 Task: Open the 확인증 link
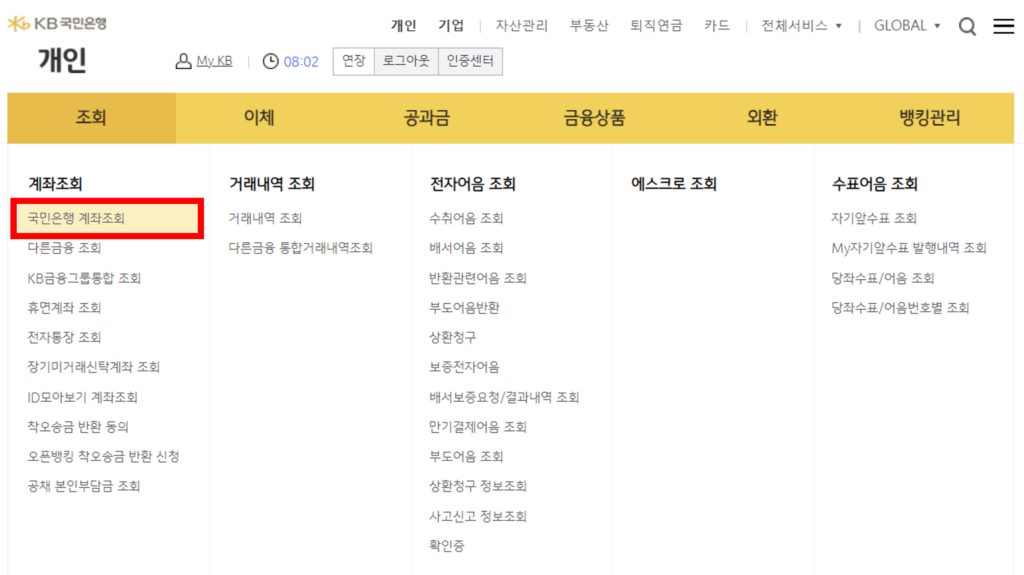click(x=447, y=546)
